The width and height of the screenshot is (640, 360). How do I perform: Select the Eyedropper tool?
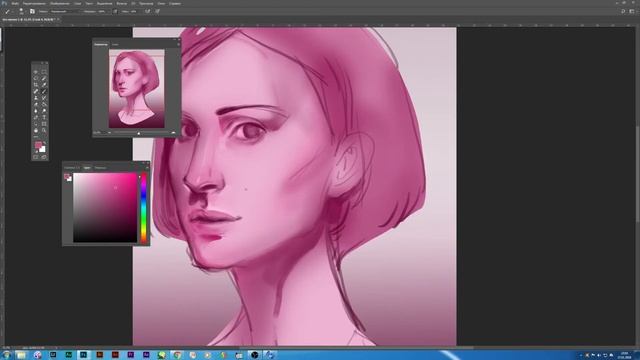(44, 85)
